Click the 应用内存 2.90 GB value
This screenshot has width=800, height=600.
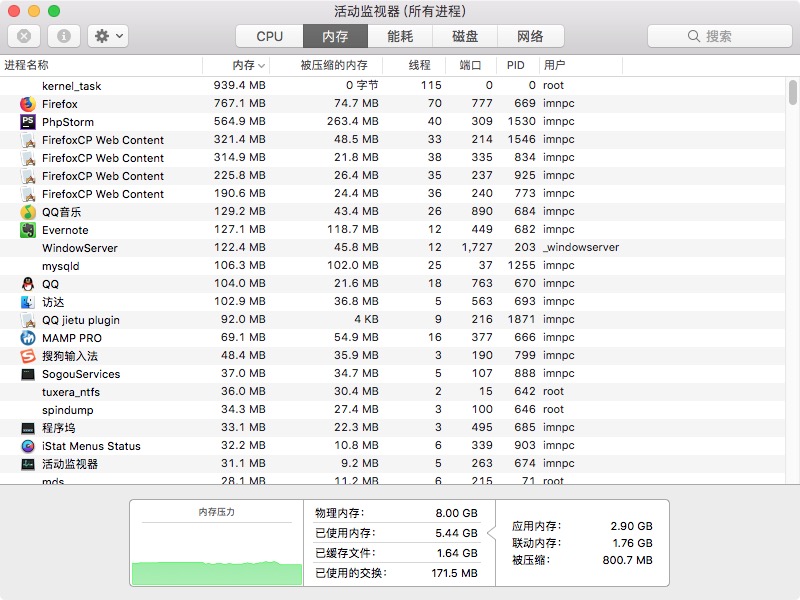pyautogui.click(x=632, y=526)
